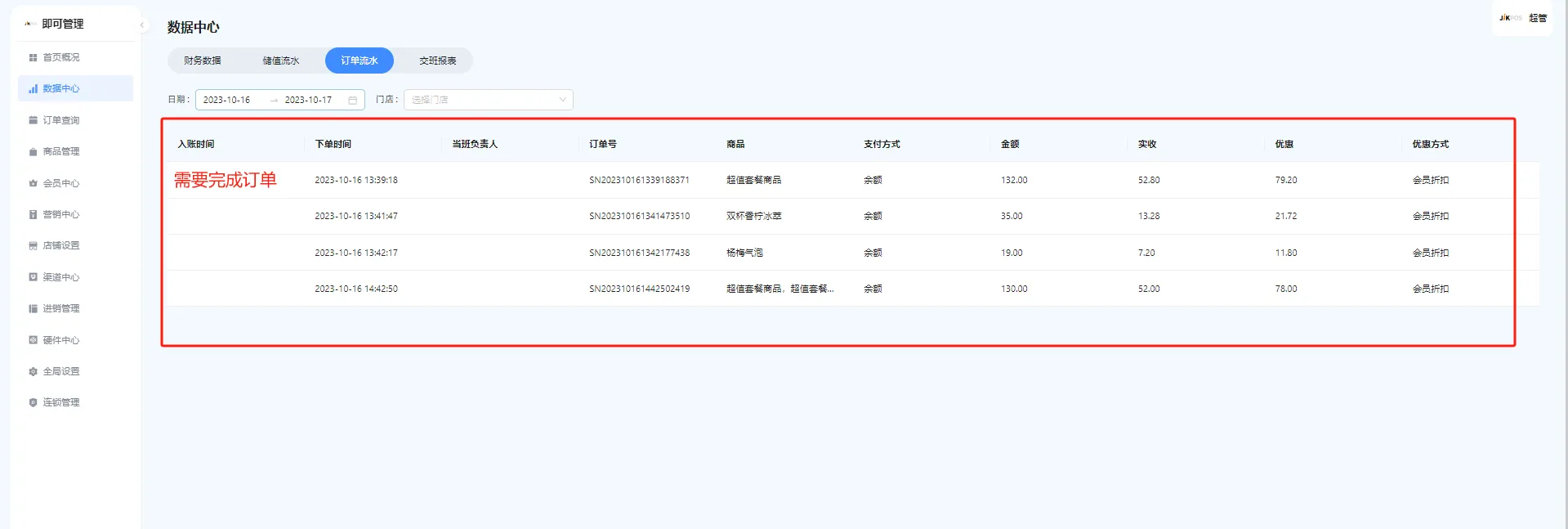Open the 交班报表 tab

[x=438, y=61]
